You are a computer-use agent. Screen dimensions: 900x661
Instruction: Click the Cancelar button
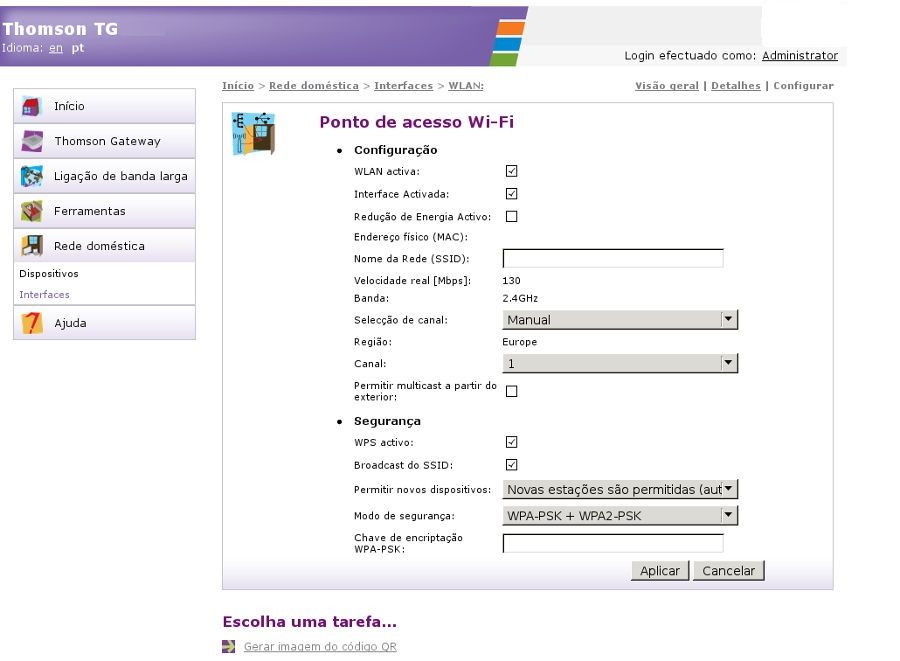click(x=728, y=571)
